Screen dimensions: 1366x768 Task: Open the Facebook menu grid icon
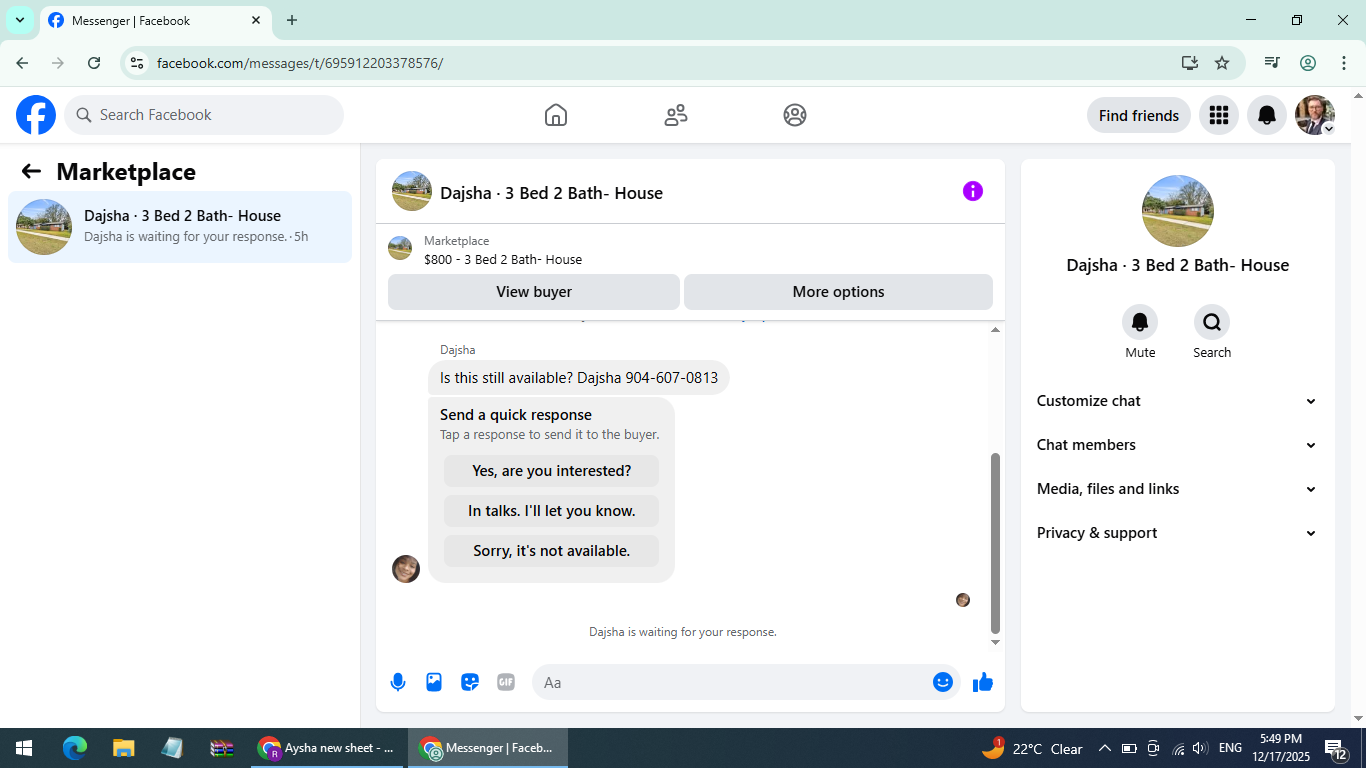[1218, 115]
